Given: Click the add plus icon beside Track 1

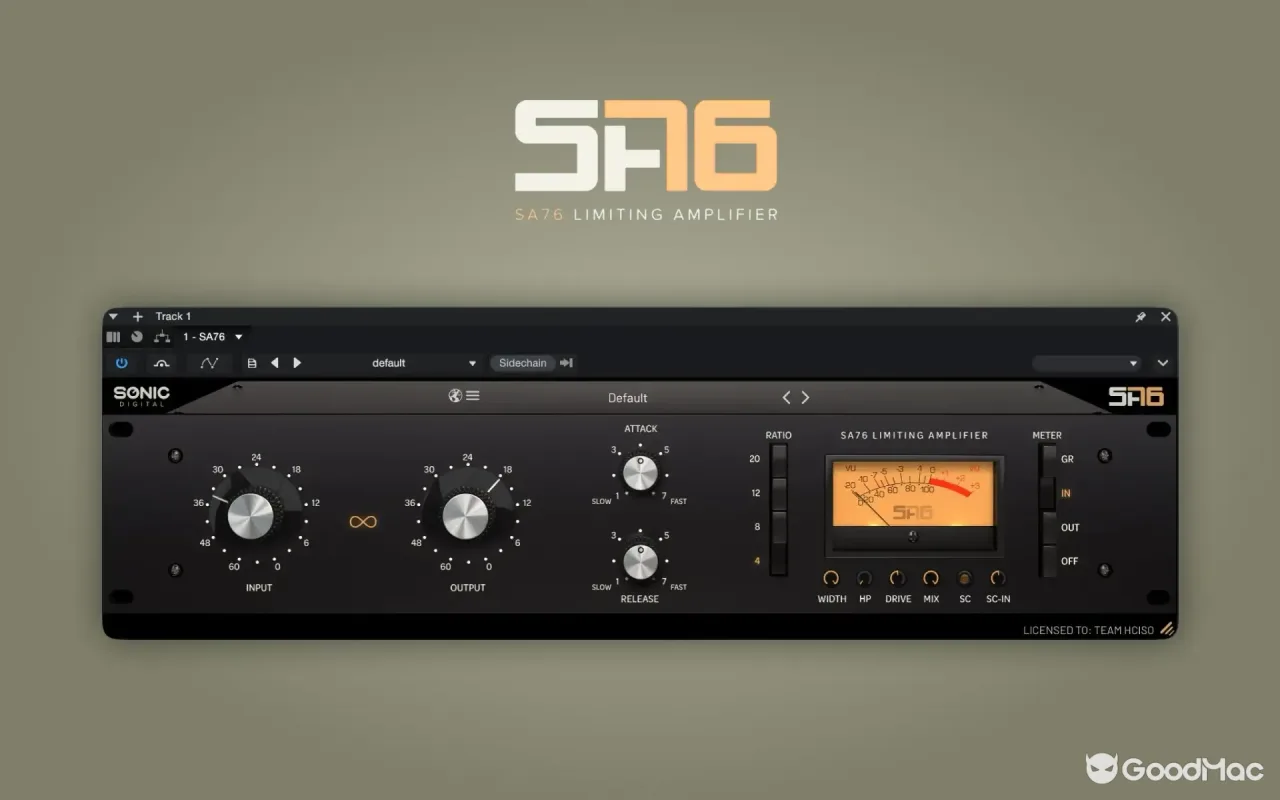Looking at the screenshot, I should (x=138, y=317).
